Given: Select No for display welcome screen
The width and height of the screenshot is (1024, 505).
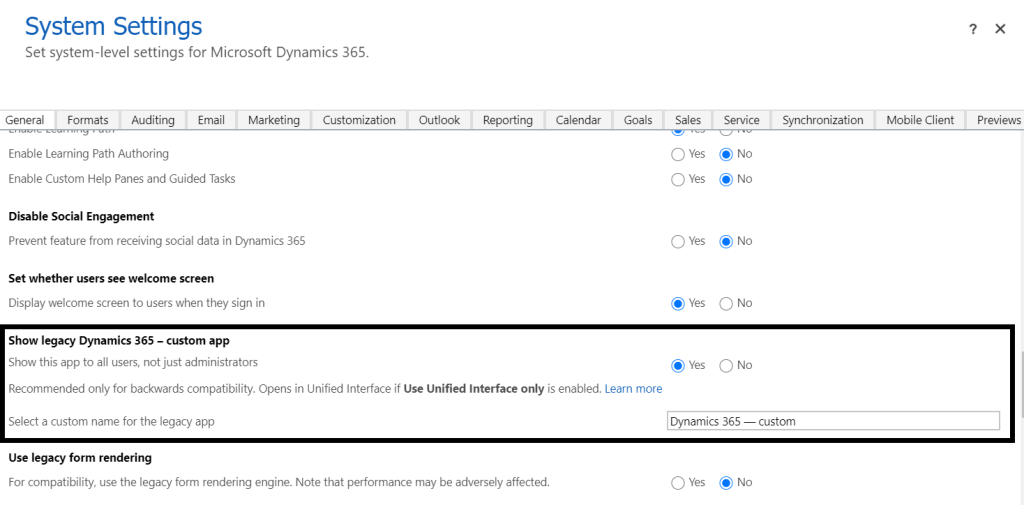Looking at the screenshot, I should 726,303.
